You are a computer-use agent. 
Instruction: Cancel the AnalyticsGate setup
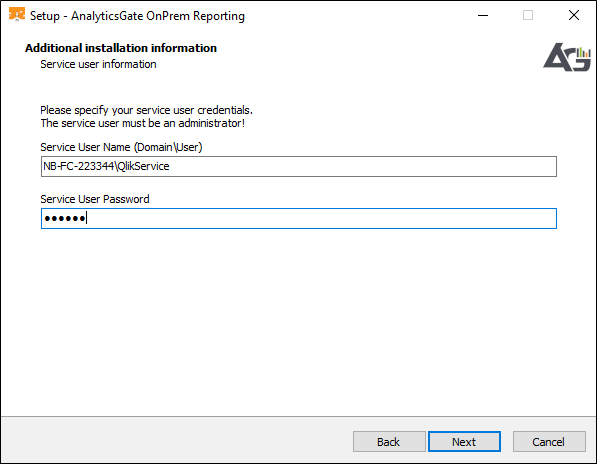tap(549, 442)
